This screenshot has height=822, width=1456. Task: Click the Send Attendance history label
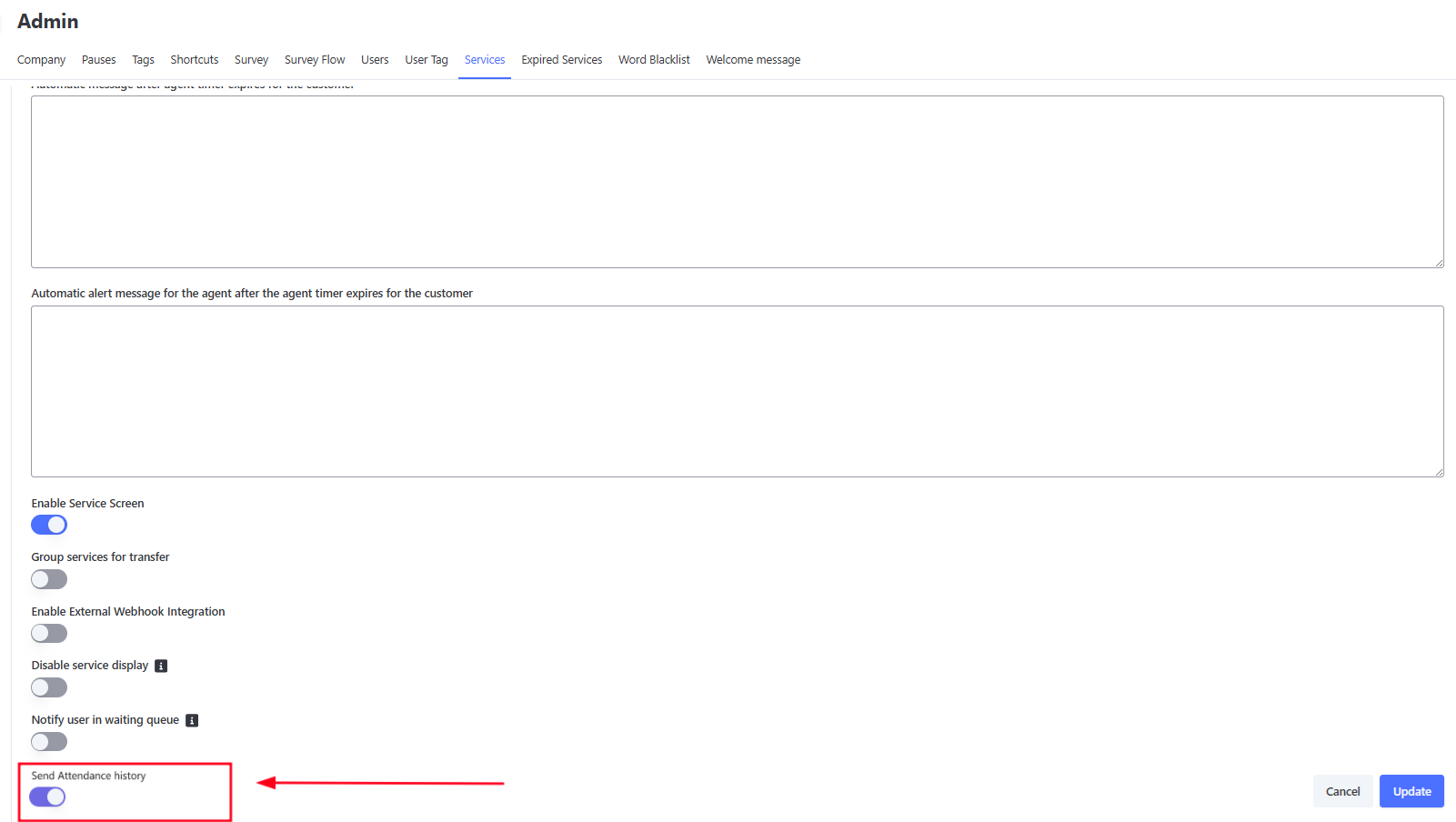(x=88, y=776)
